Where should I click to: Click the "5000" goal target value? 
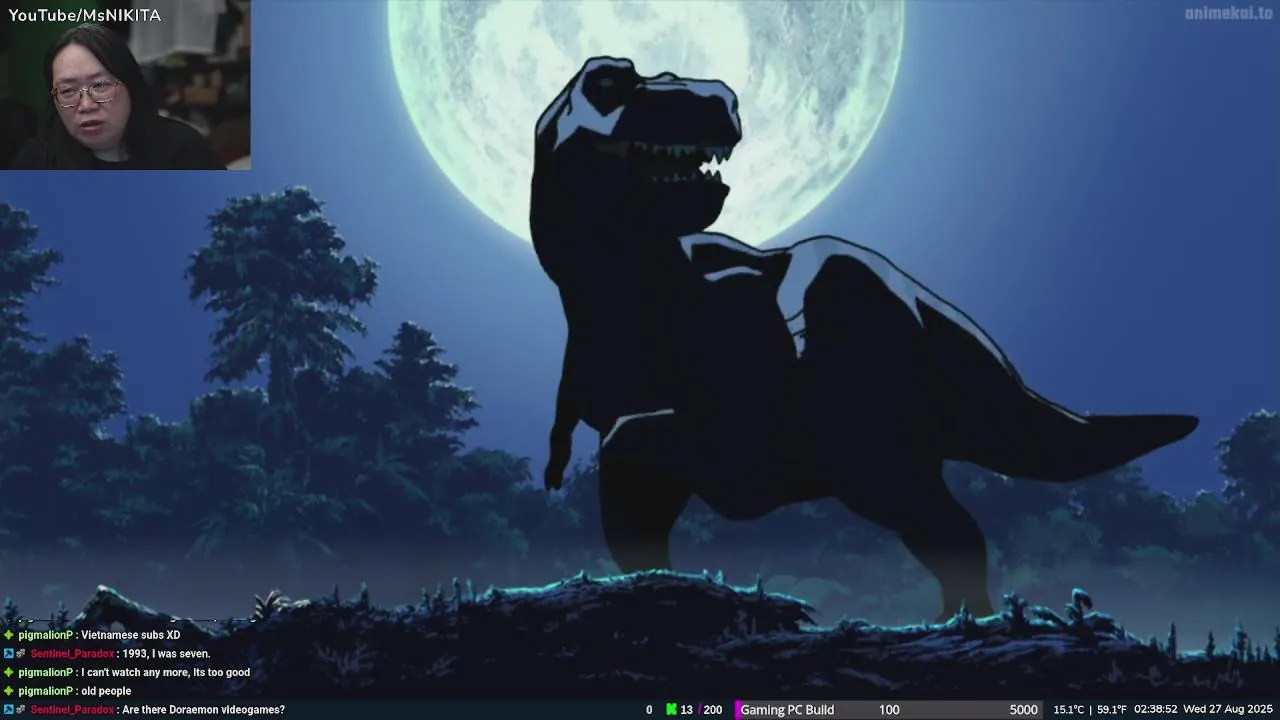1023,710
